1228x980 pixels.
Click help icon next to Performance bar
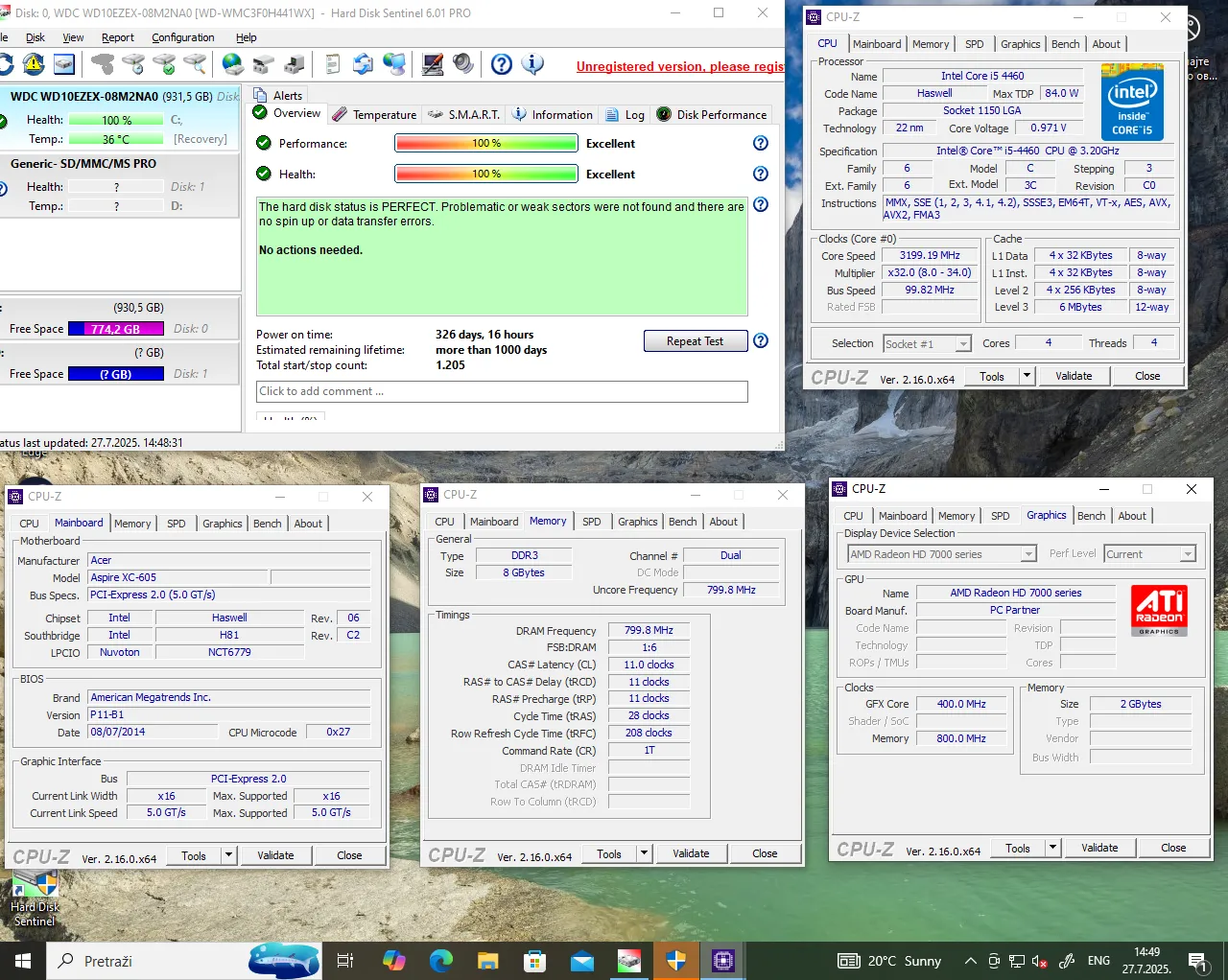(761, 143)
